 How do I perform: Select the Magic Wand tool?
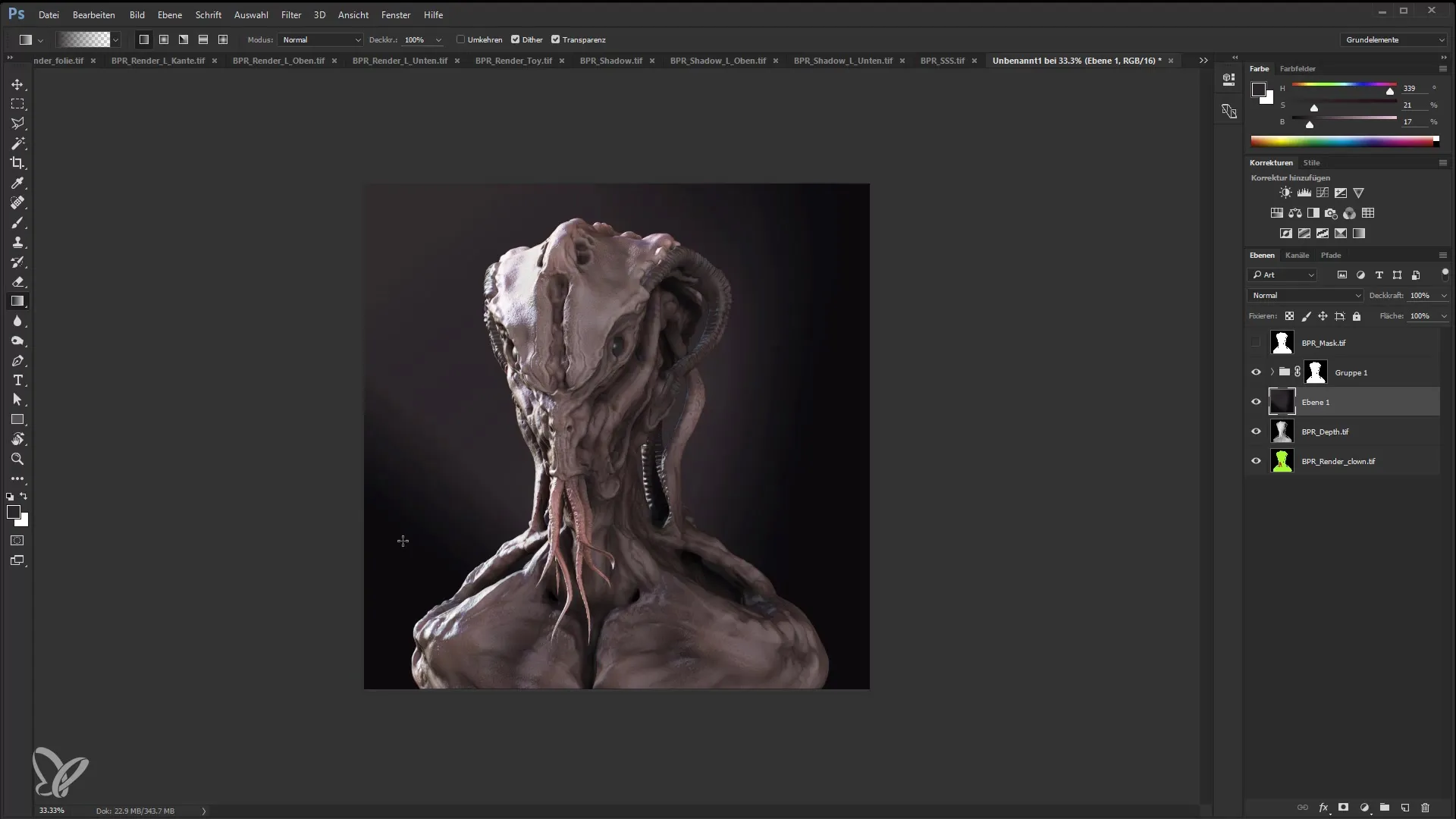click(18, 143)
